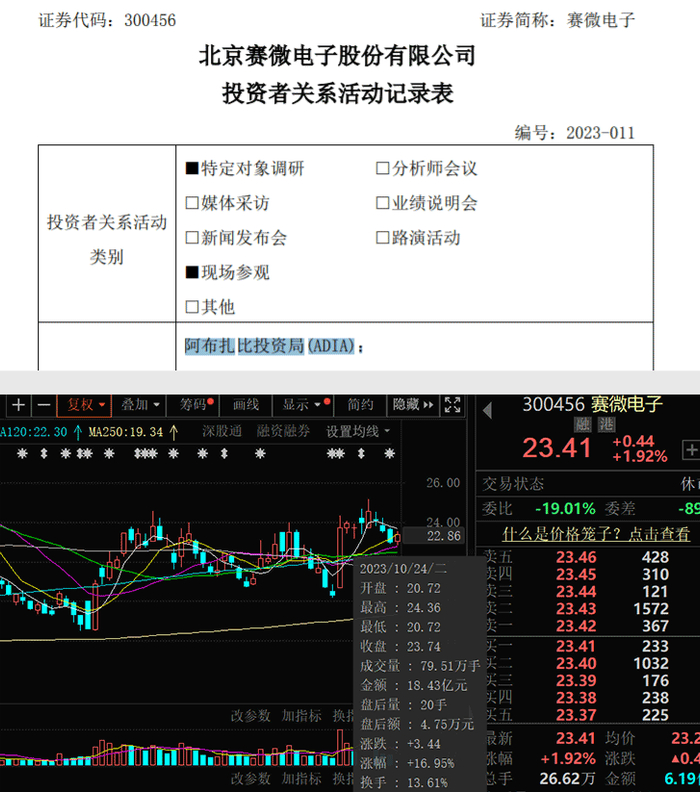This screenshot has width=700, height=792.
Task: Click the minus zoom-out chart button
Action: tap(44, 406)
